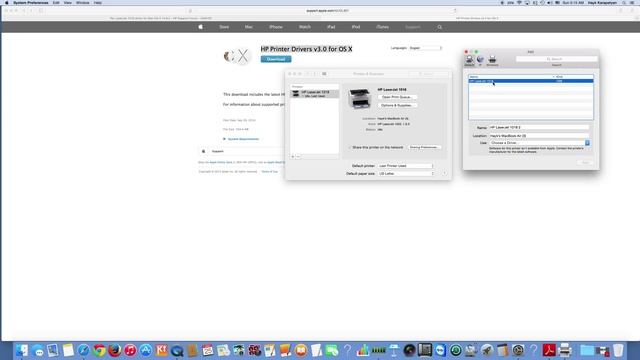The image size is (640, 360).
Task: Open the Language dropdown on Apple page
Action: pyautogui.click(x=425, y=48)
